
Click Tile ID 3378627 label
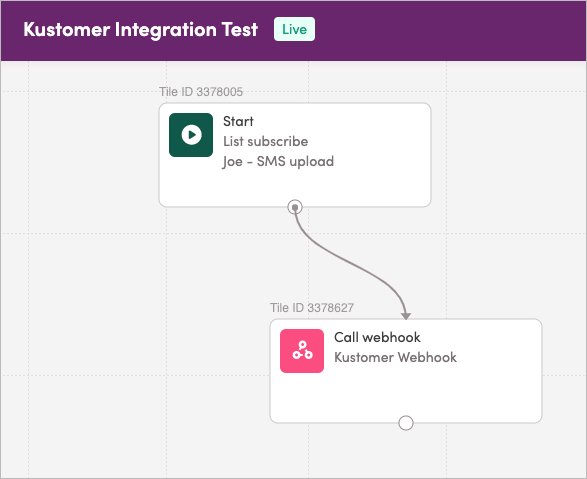[x=312, y=308]
